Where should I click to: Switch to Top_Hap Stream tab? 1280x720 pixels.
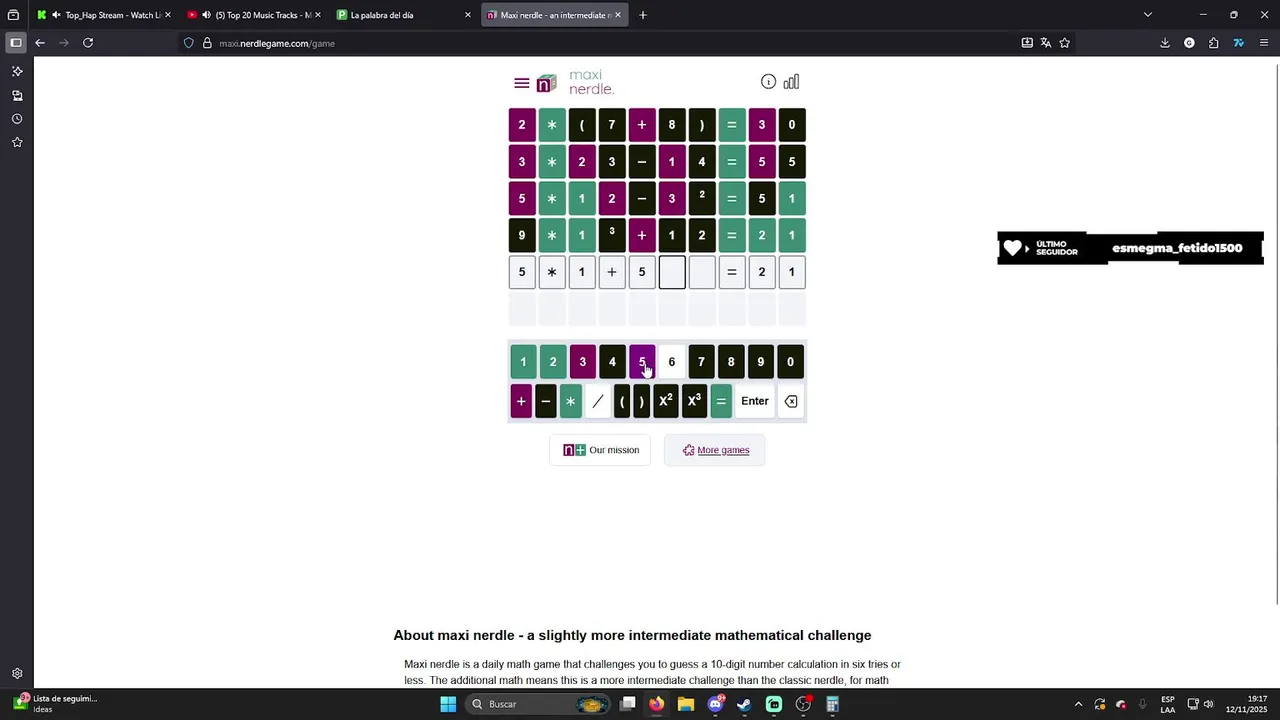[x=103, y=15]
